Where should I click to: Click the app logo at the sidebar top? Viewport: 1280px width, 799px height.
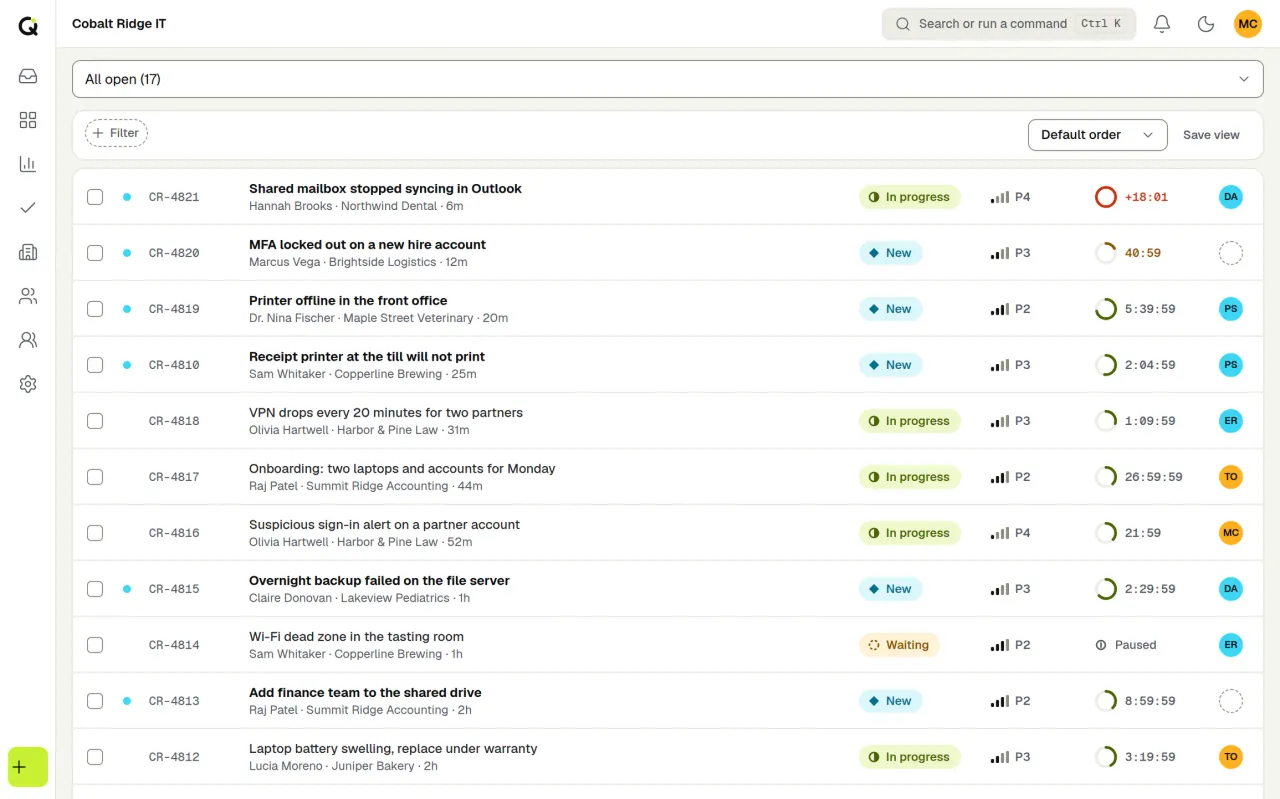click(28, 26)
